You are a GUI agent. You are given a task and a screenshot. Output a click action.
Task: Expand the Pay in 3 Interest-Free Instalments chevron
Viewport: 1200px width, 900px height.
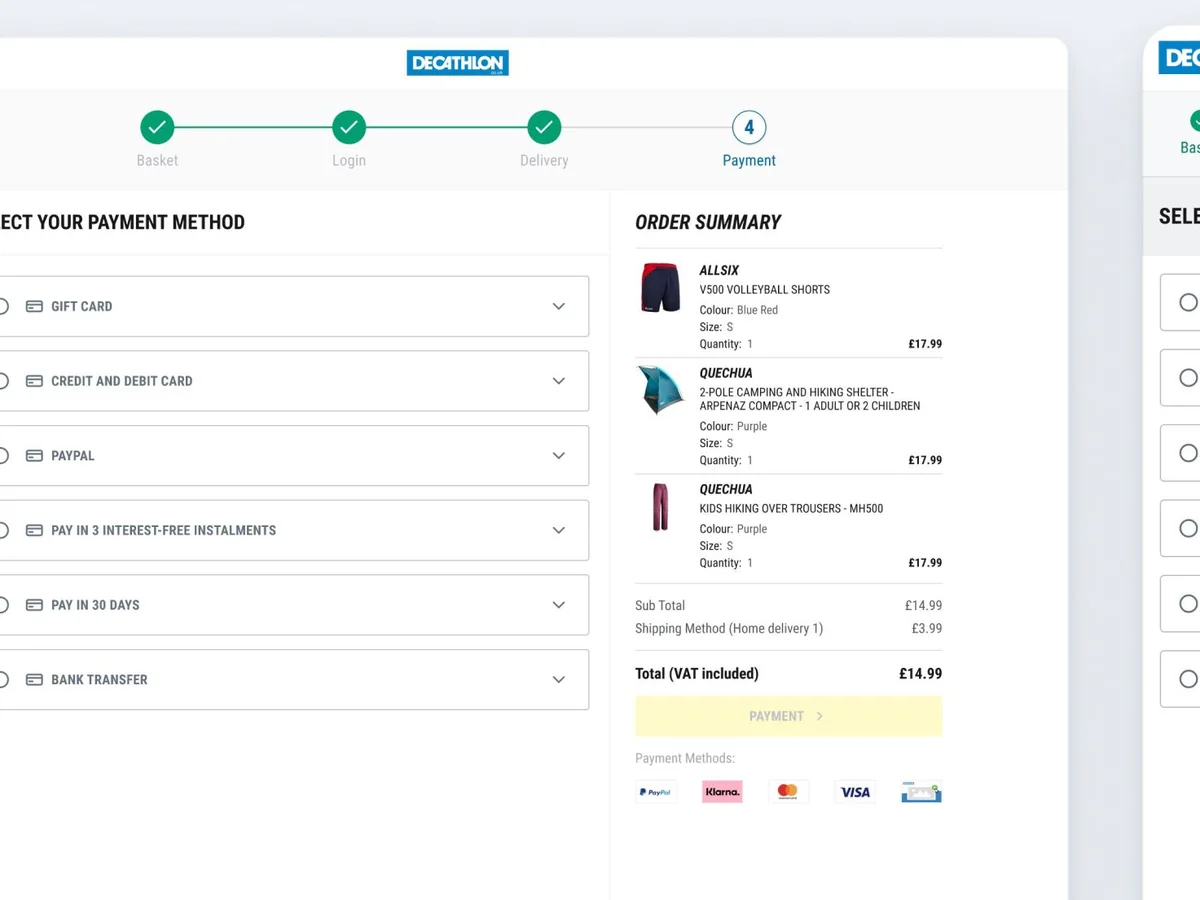pos(559,530)
